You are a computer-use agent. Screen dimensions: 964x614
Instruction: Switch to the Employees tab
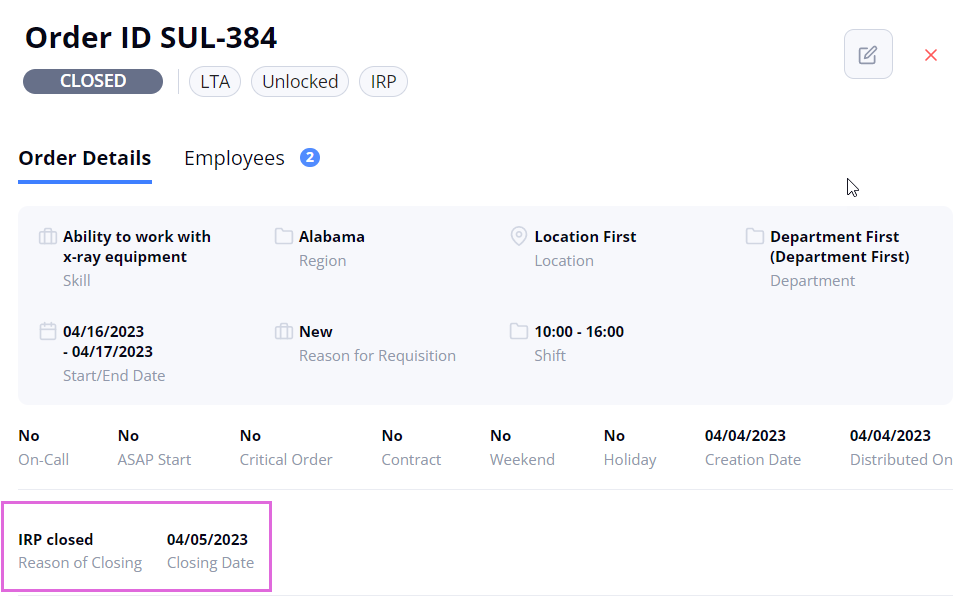pos(234,158)
